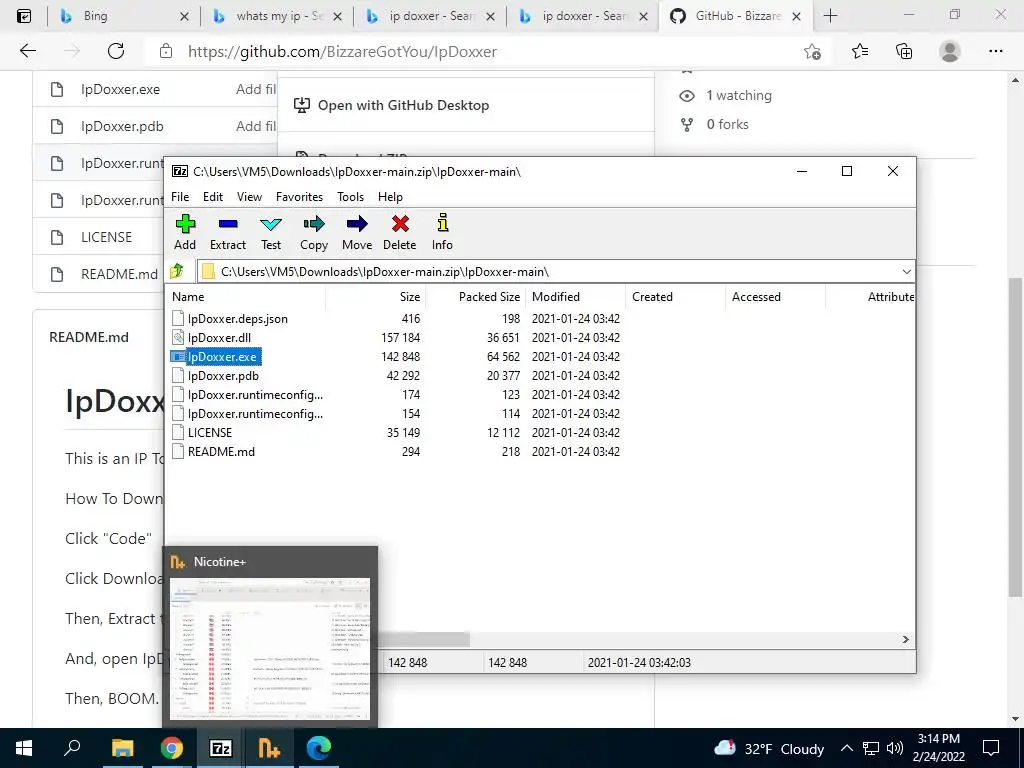
Task: Click the 7-Zip address path field
Action: coord(555,272)
